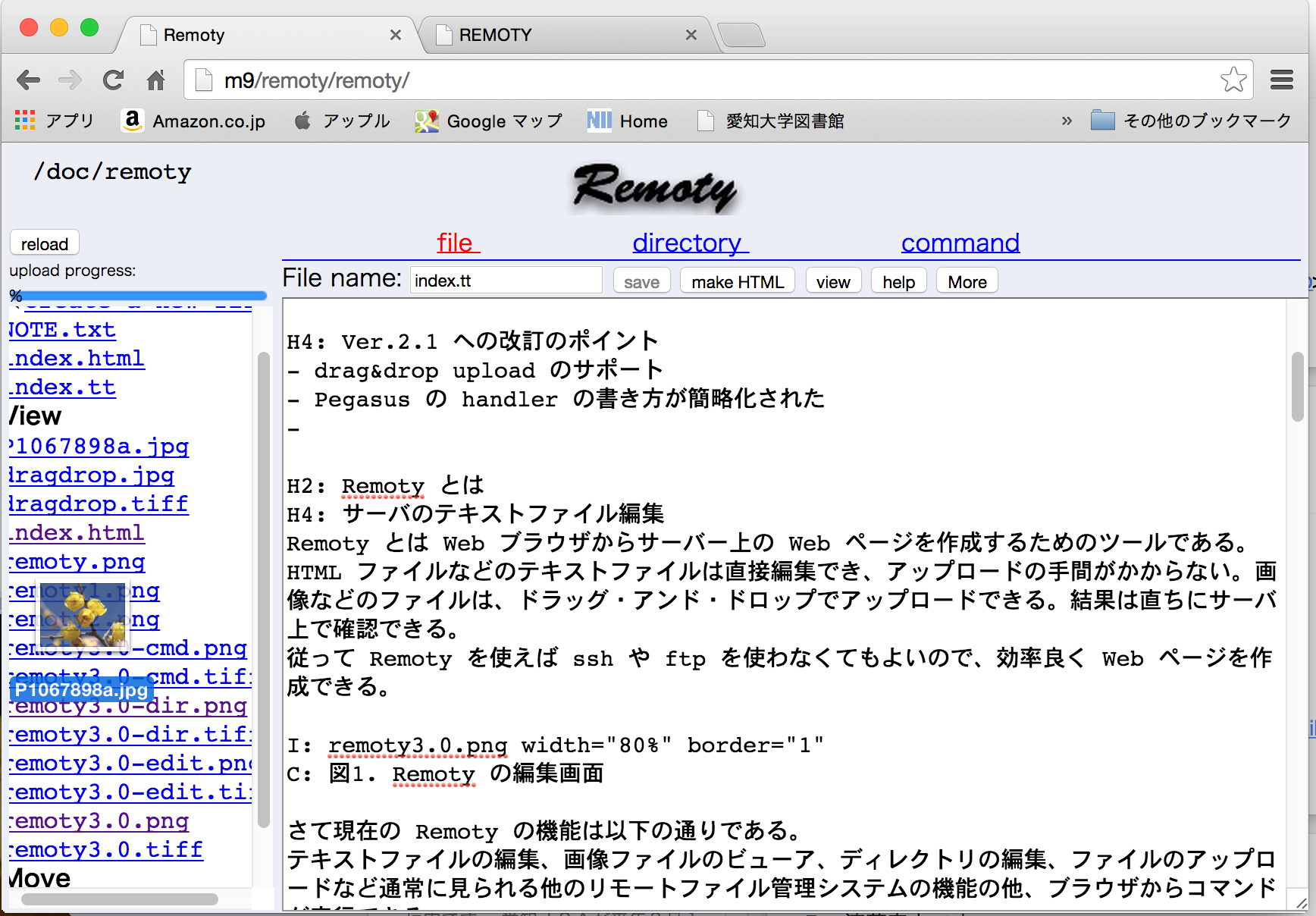Click the view button

pyautogui.click(x=833, y=281)
